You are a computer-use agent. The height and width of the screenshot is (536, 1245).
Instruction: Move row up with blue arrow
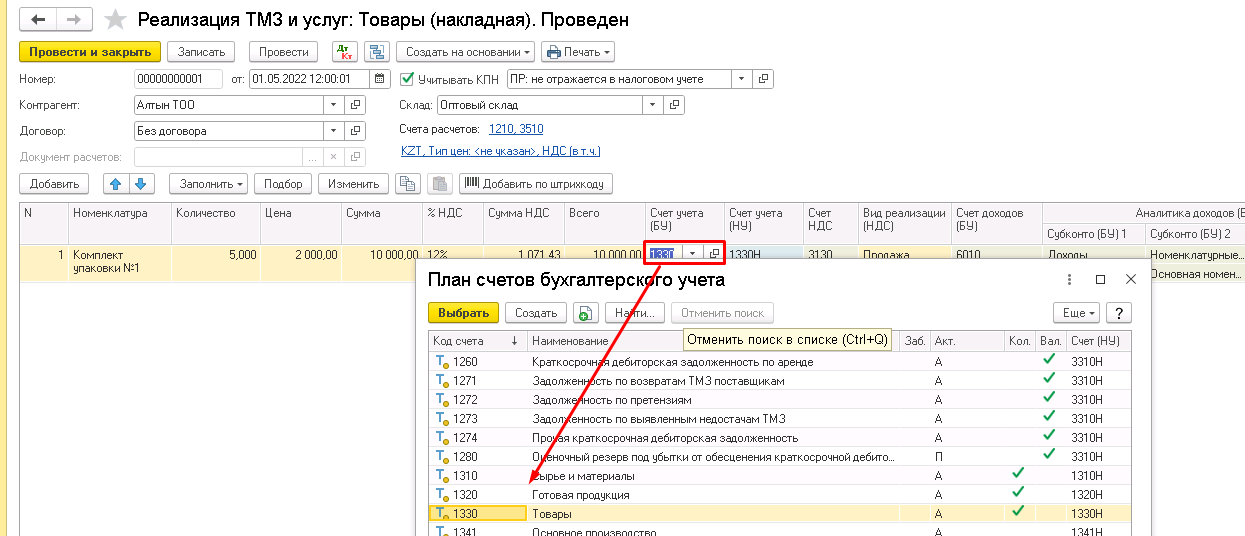point(115,184)
